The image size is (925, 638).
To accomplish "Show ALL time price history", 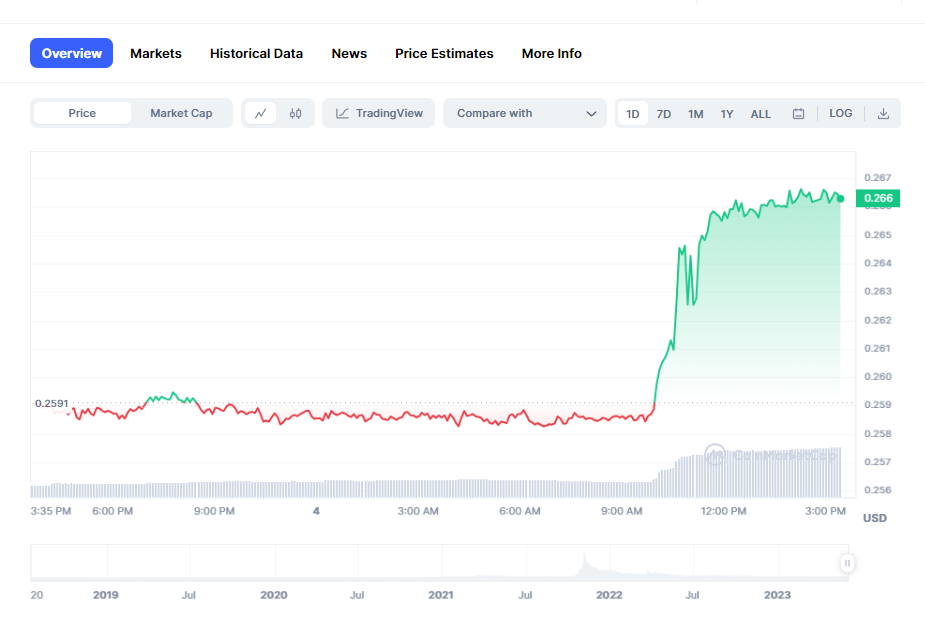I will coord(761,114).
